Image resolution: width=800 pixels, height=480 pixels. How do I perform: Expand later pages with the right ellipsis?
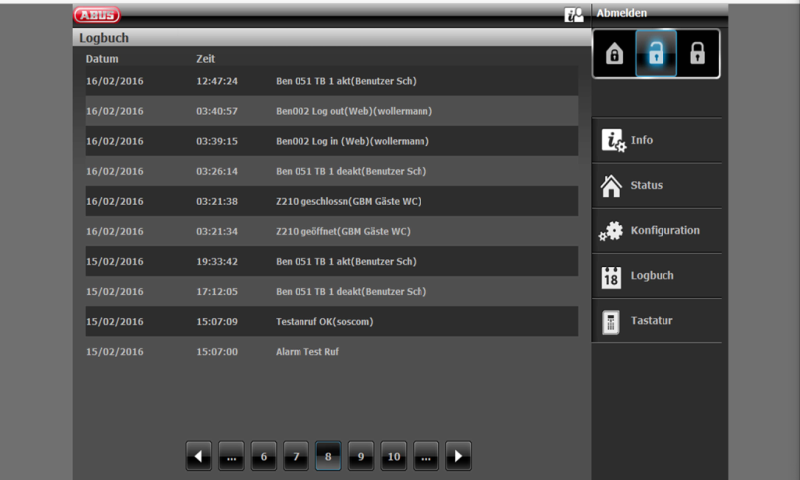(x=426, y=456)
